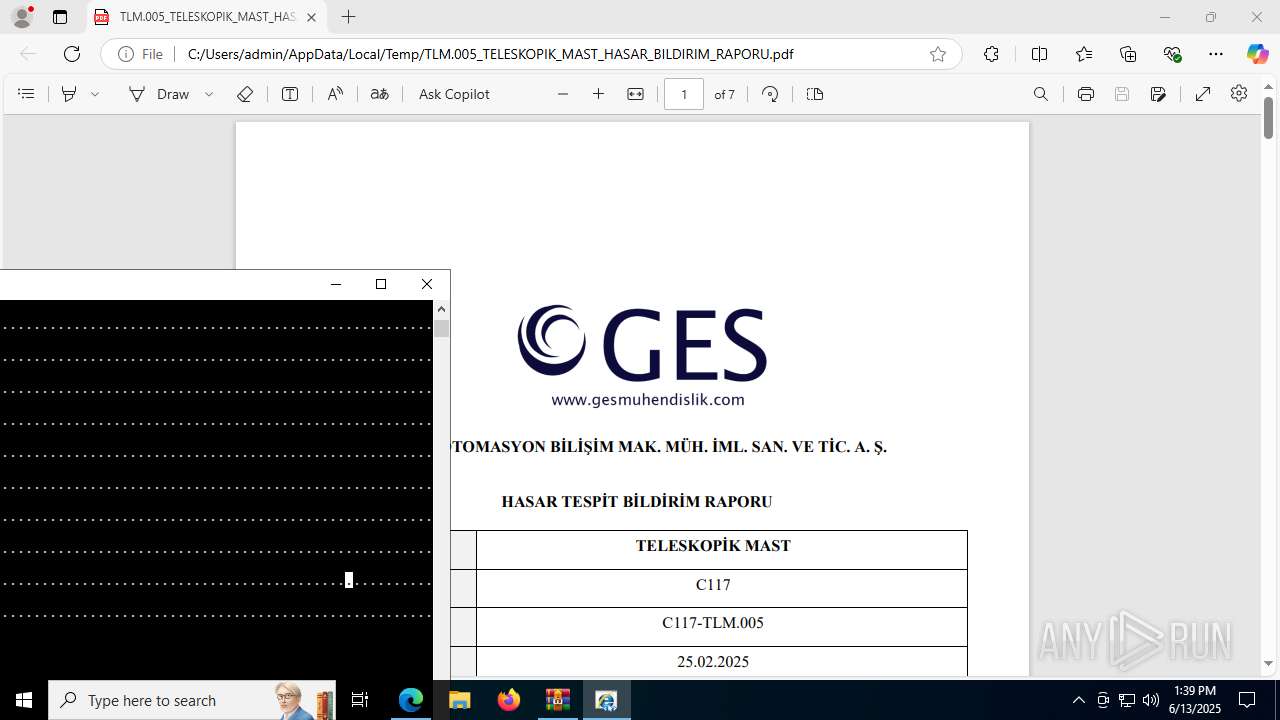Open the Copilot sidebar icon

1257,54
